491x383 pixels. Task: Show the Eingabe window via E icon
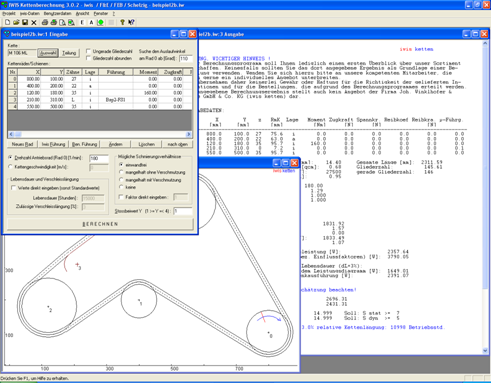82,22
